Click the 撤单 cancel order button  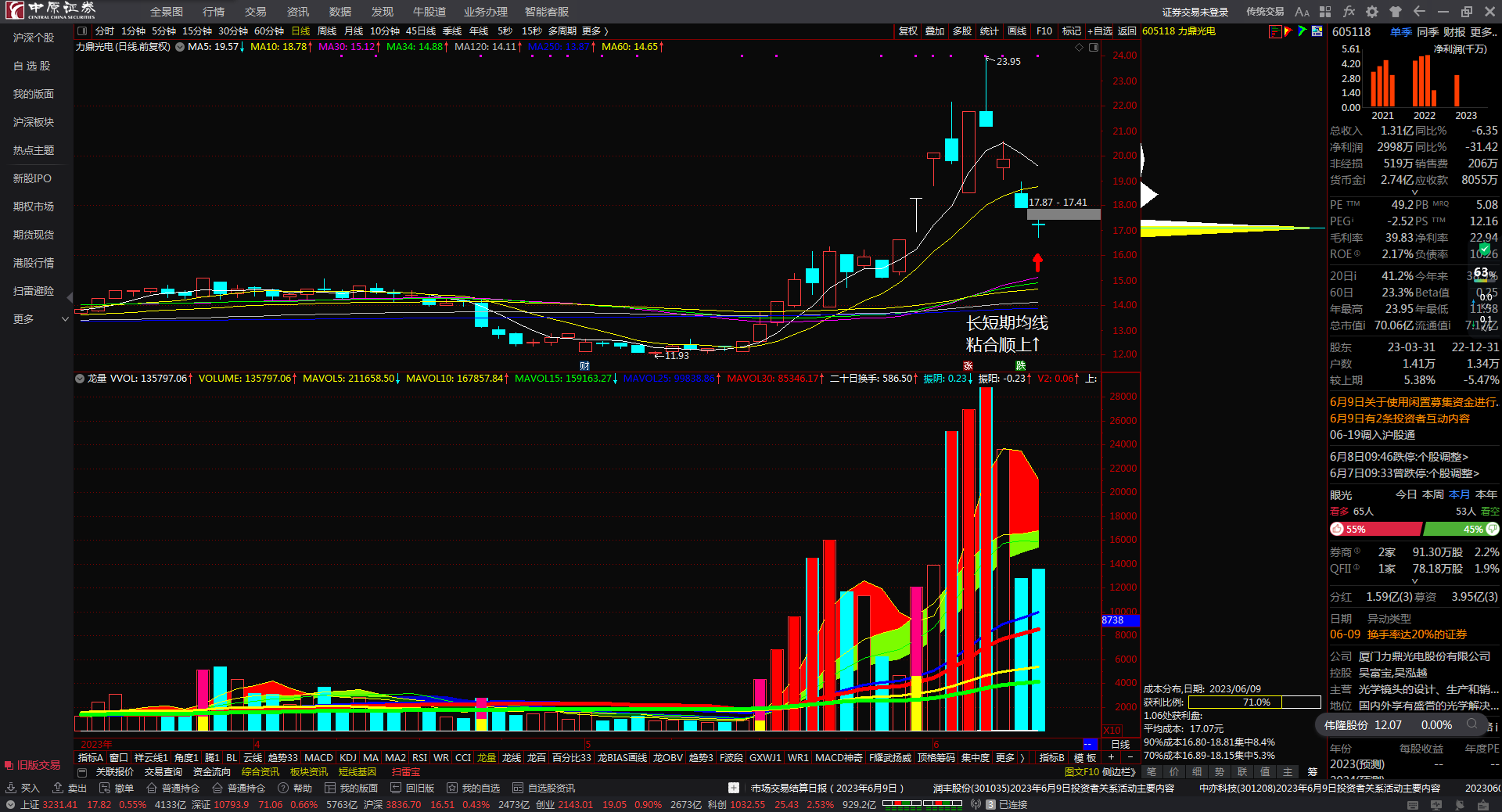click(x=117, y=788)
